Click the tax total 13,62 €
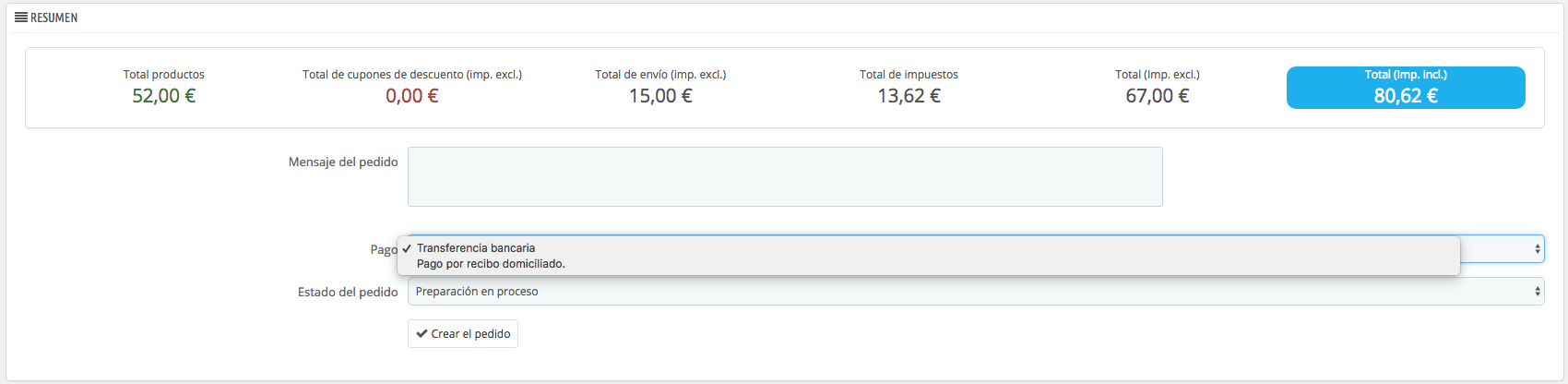 [909, 96]
